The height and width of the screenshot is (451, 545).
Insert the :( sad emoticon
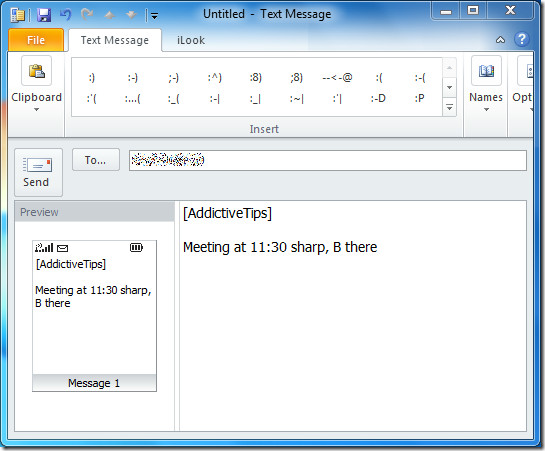pyautogui.click(x=379, y=77)
